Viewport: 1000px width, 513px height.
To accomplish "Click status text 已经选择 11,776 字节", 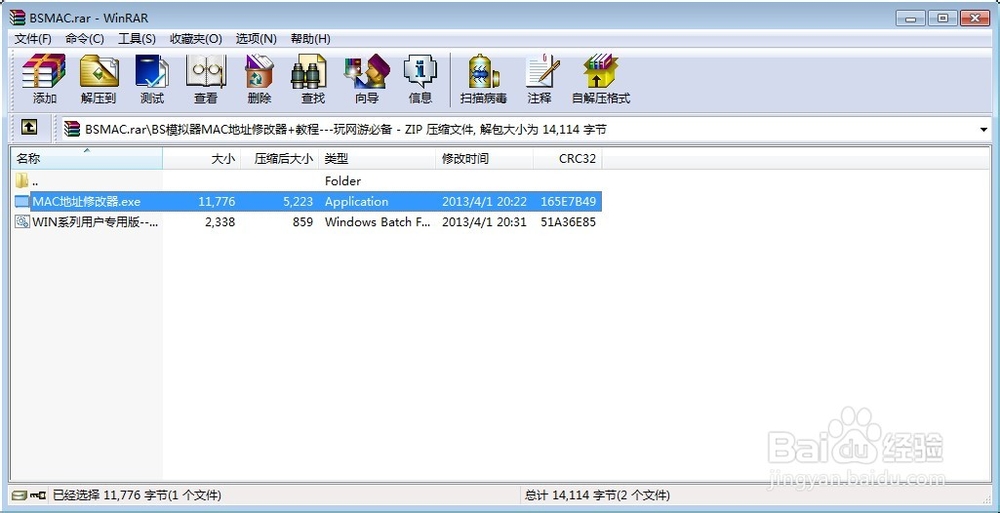I will click(136, 495).
